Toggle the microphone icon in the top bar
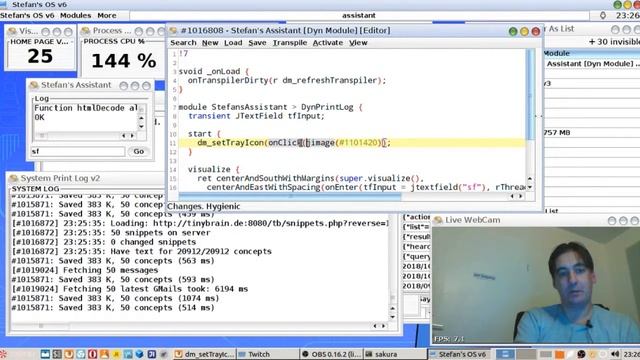640x360 pixels. [603, 16]
